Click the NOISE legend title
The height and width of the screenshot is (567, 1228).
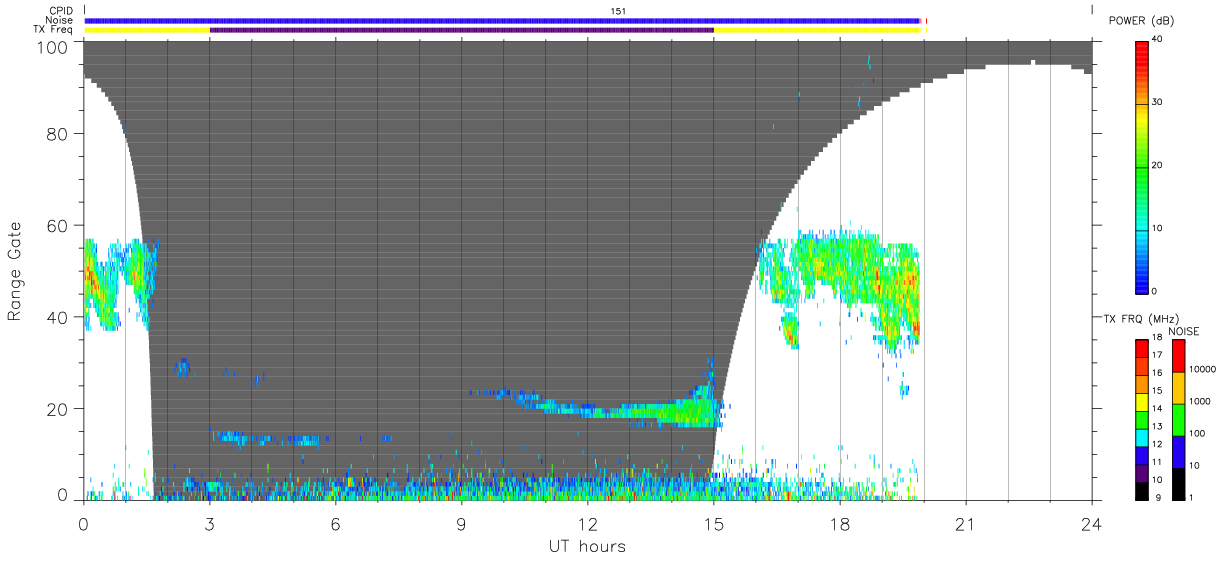(x=1184, y=331)
